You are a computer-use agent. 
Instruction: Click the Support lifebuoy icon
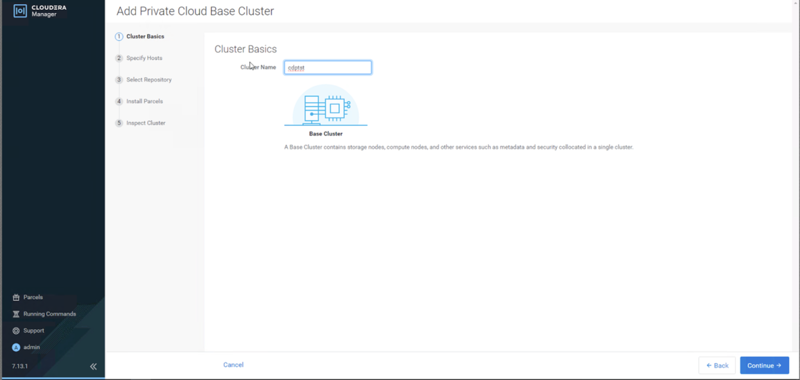click(16, 331)
